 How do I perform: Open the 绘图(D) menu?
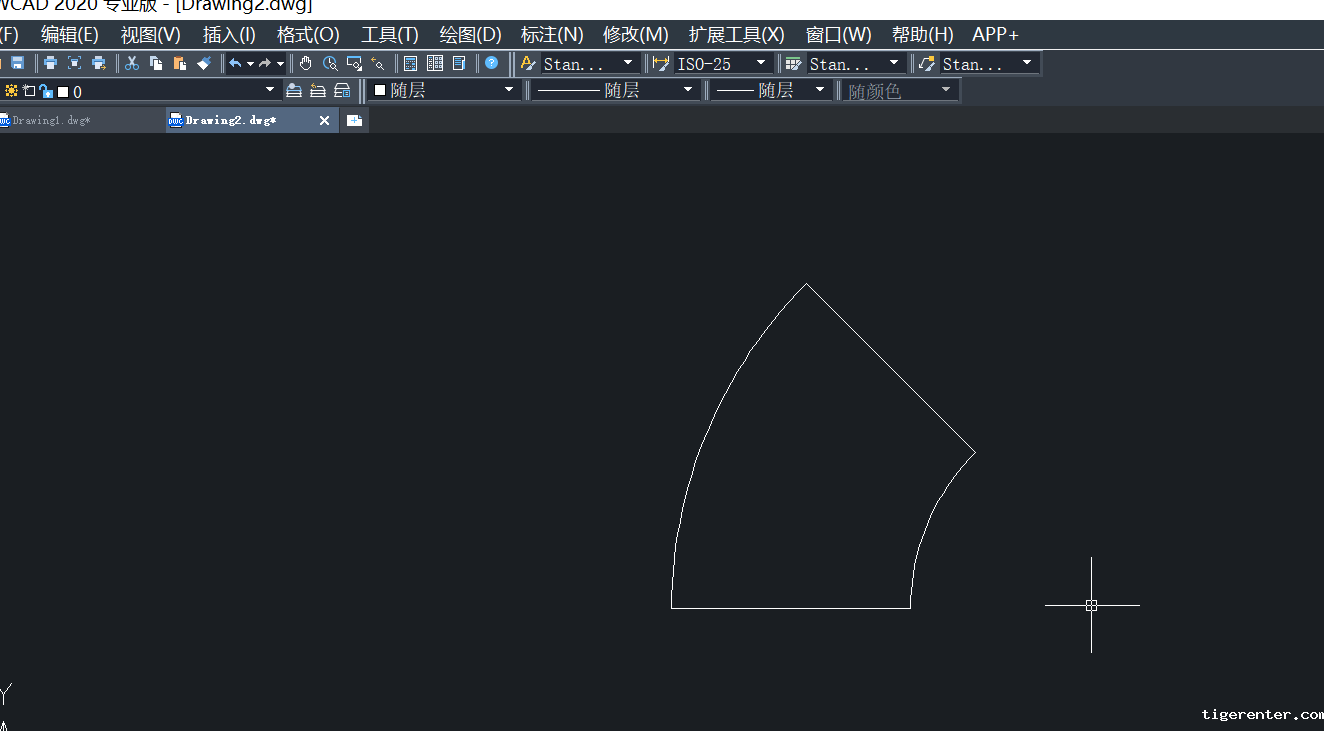tap(470, 35)
